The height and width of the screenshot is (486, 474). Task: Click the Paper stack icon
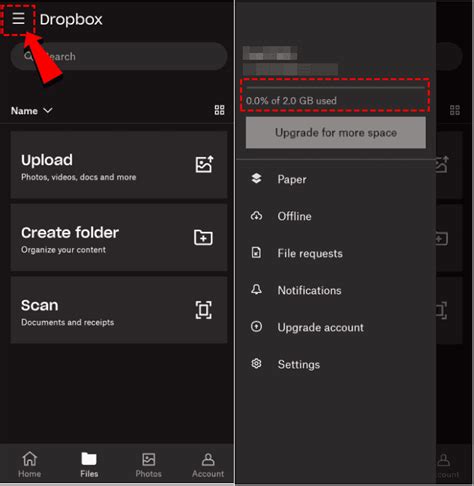click(x=256, y=179)
